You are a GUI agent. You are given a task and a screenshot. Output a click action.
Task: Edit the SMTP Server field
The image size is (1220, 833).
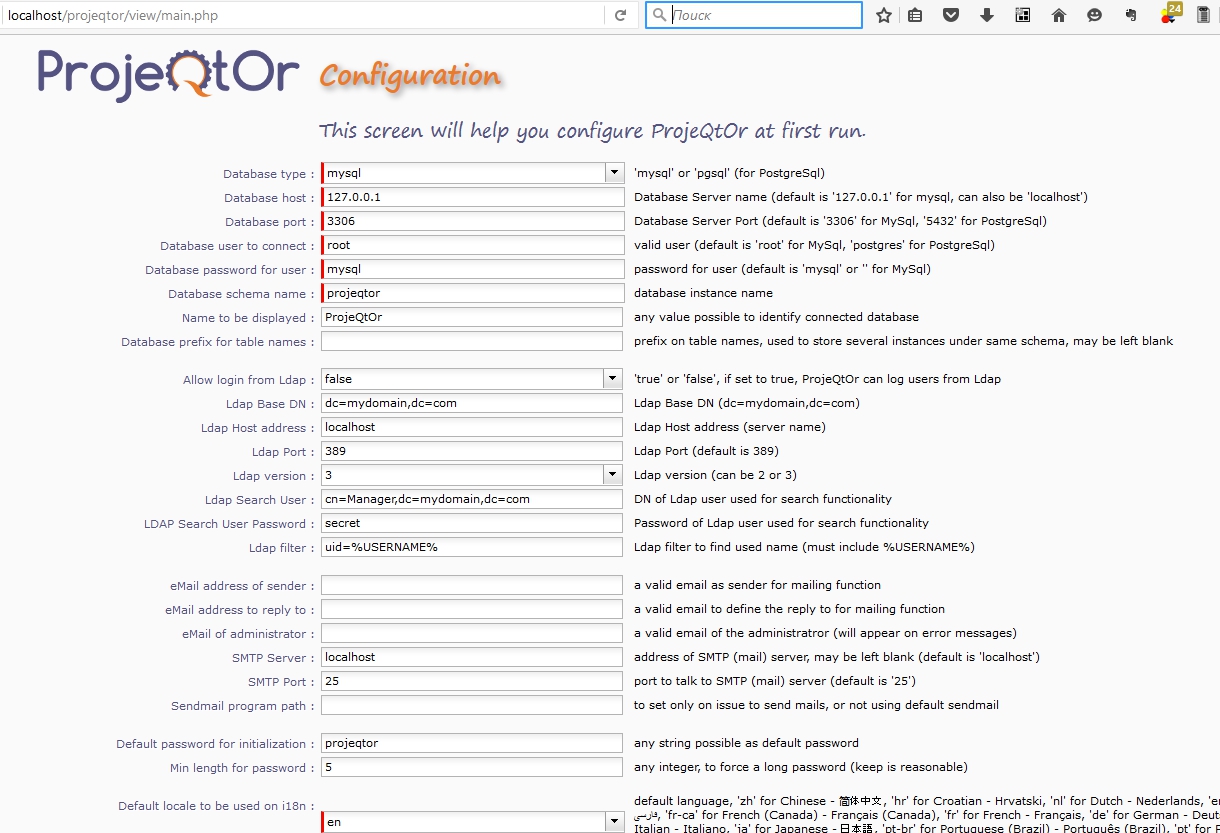coord(472,657)
